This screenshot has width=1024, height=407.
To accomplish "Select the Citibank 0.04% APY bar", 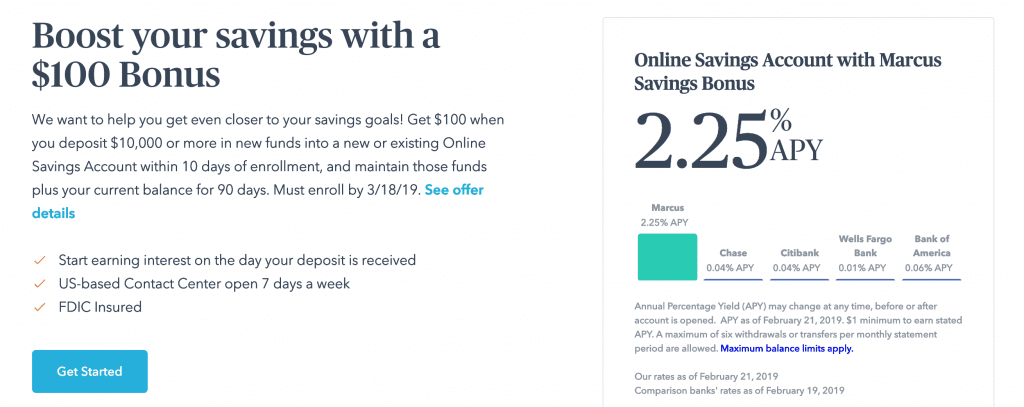I will 799,279.
